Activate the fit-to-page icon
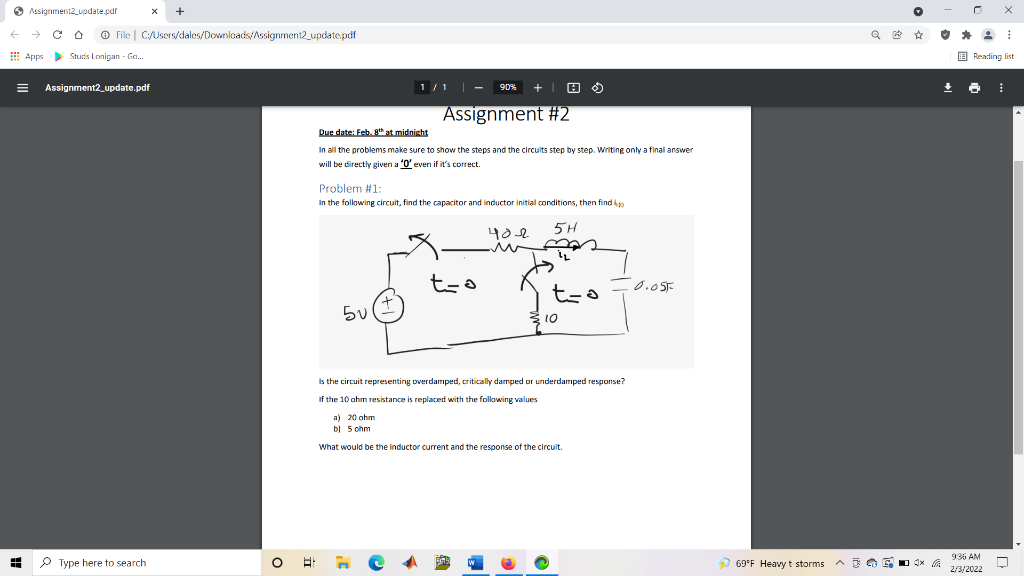Viewport: 1024px width, 576px height. click(571, 87)
